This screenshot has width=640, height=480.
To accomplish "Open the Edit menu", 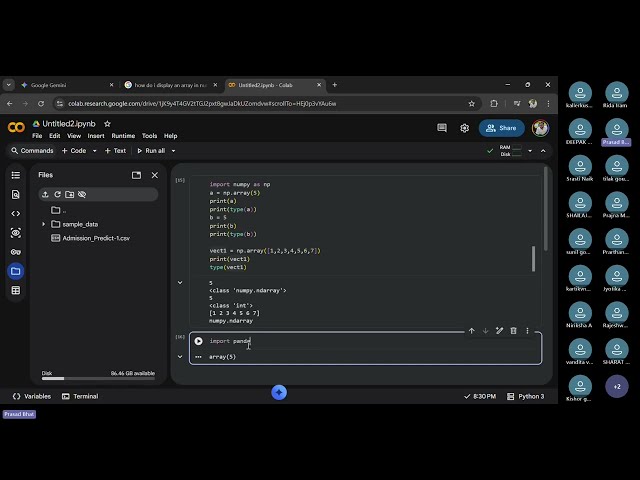I will coord(55,136).
